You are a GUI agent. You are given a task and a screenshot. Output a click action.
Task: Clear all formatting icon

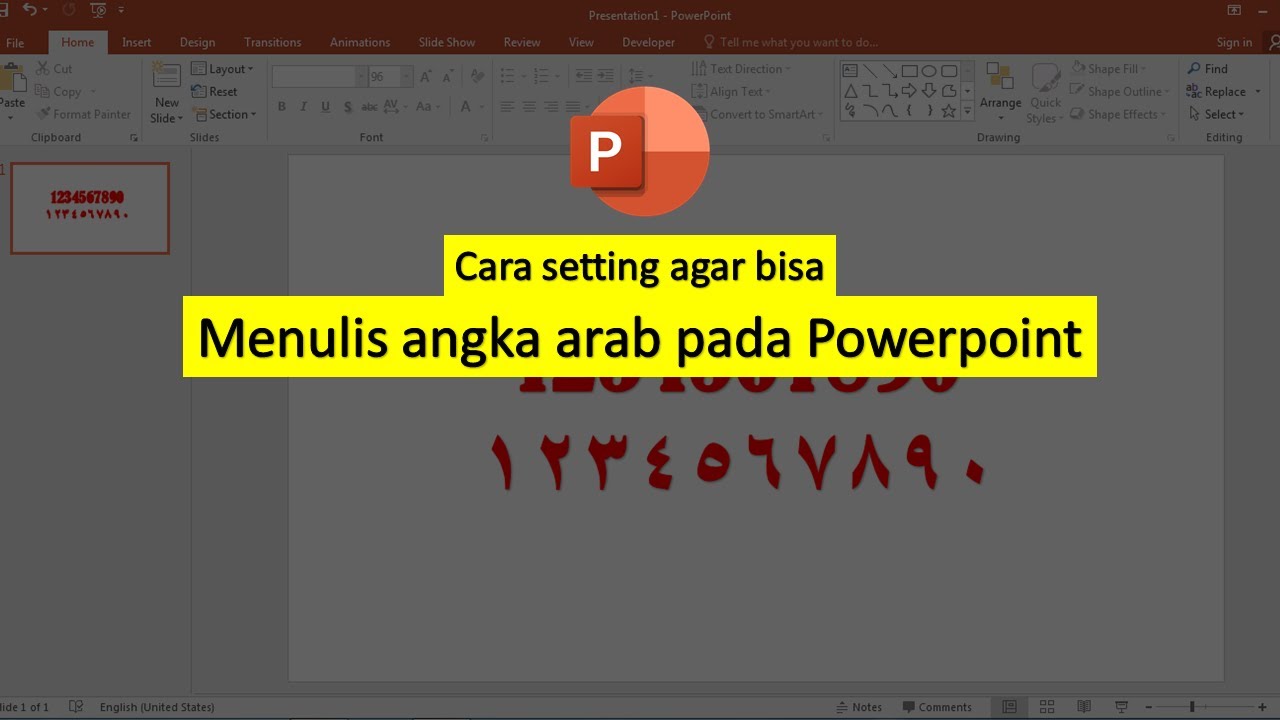477,77
